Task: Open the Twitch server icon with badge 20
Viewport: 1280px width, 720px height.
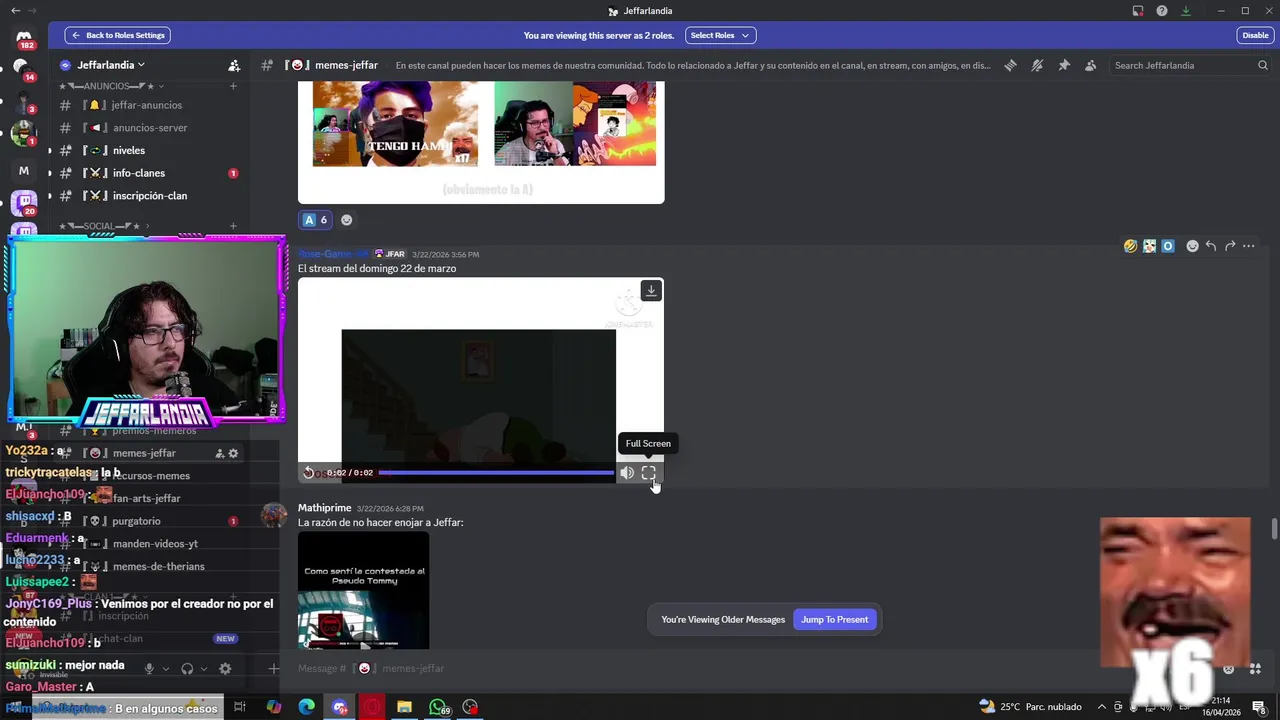Action: click(24, 203)
